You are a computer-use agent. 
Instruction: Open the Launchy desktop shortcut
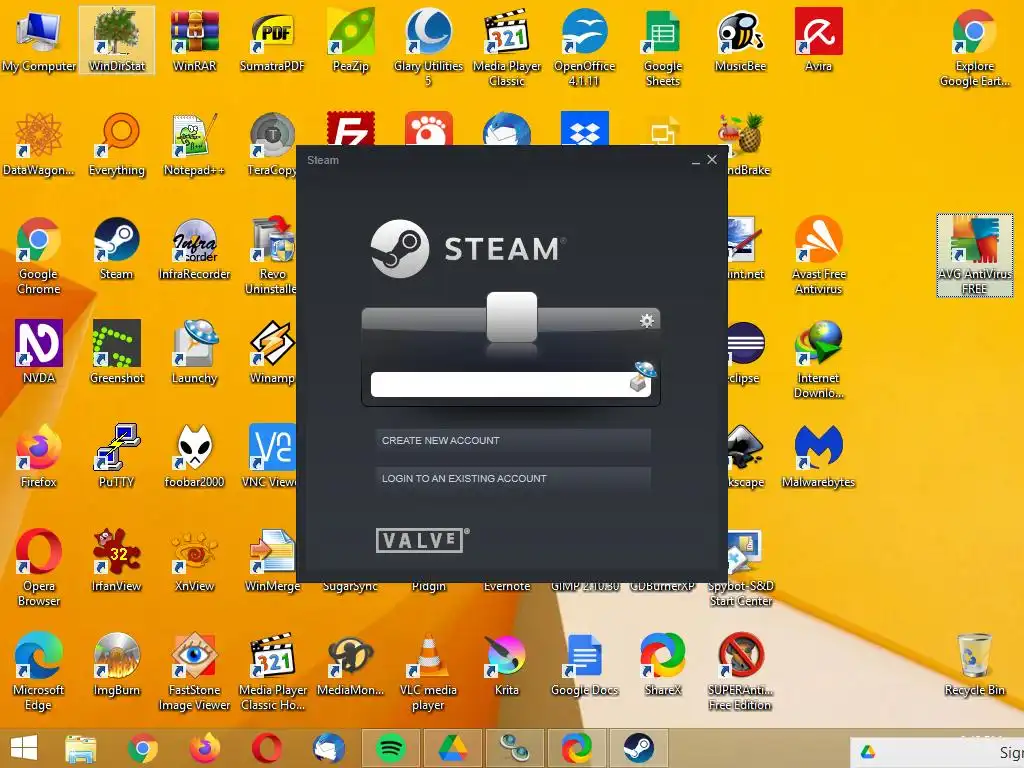pyautogui.click(x=195, y=353)
